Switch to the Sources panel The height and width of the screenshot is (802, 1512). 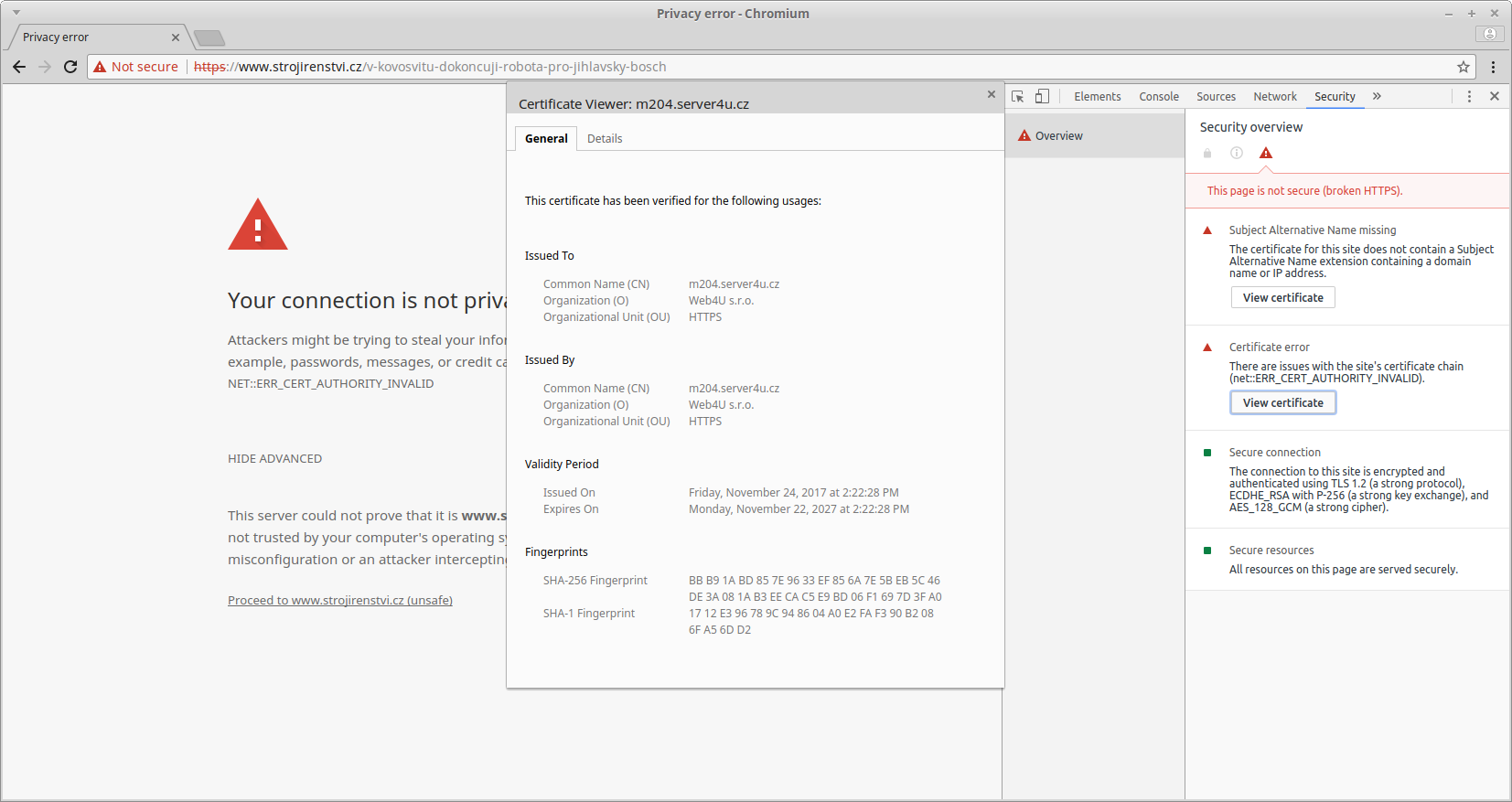click(x=1216, y=96)
